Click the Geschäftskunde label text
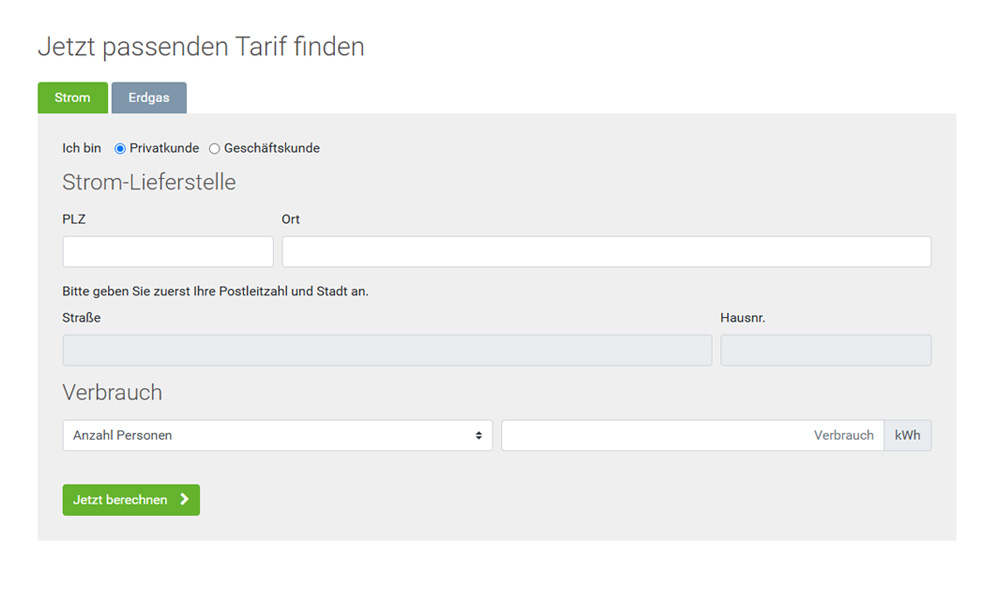This screenshot has width=1000, height=600. [271, 148]
